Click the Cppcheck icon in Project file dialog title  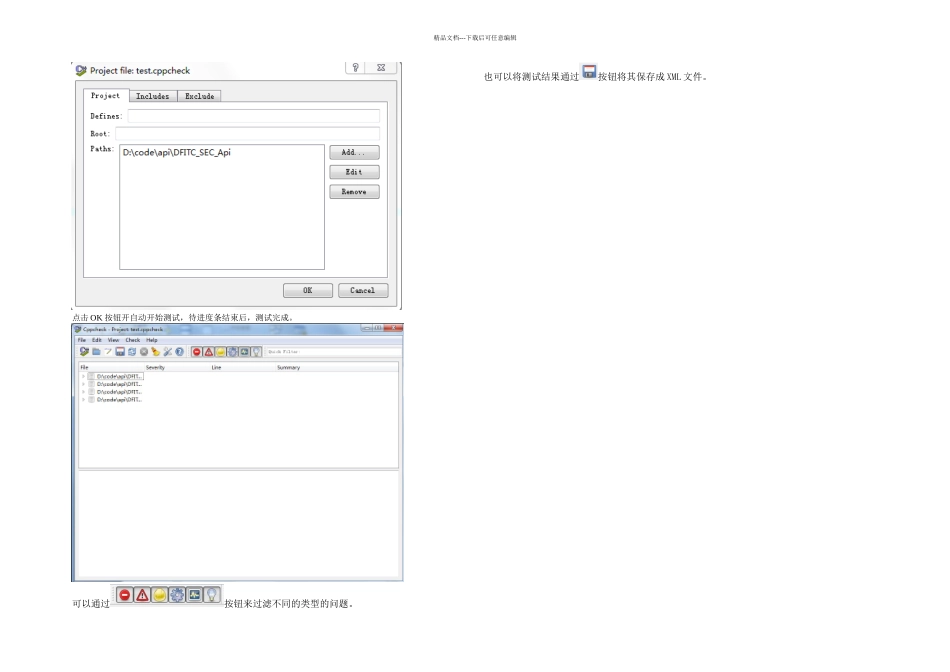tap(81, 70)
